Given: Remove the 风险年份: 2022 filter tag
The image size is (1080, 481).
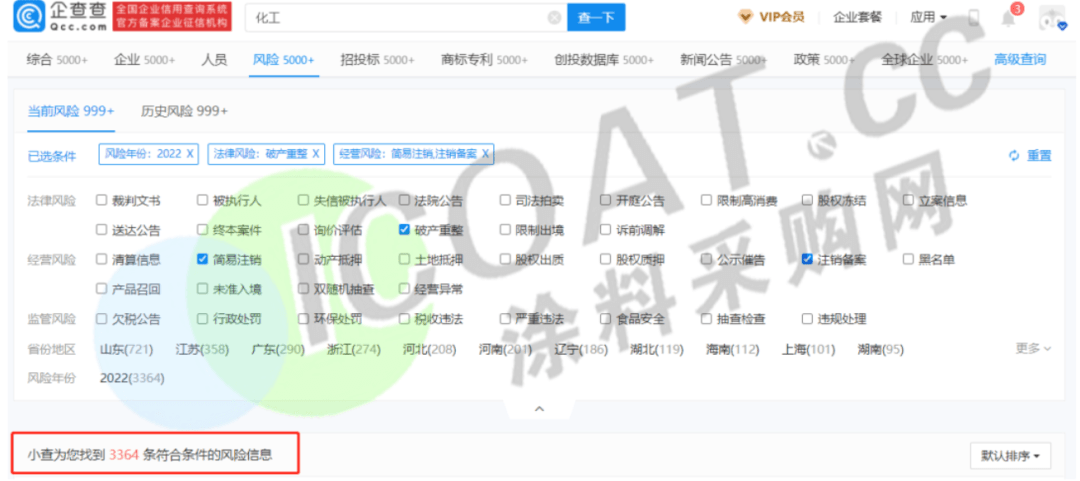Looking at the screenshot, I should 190,153.
